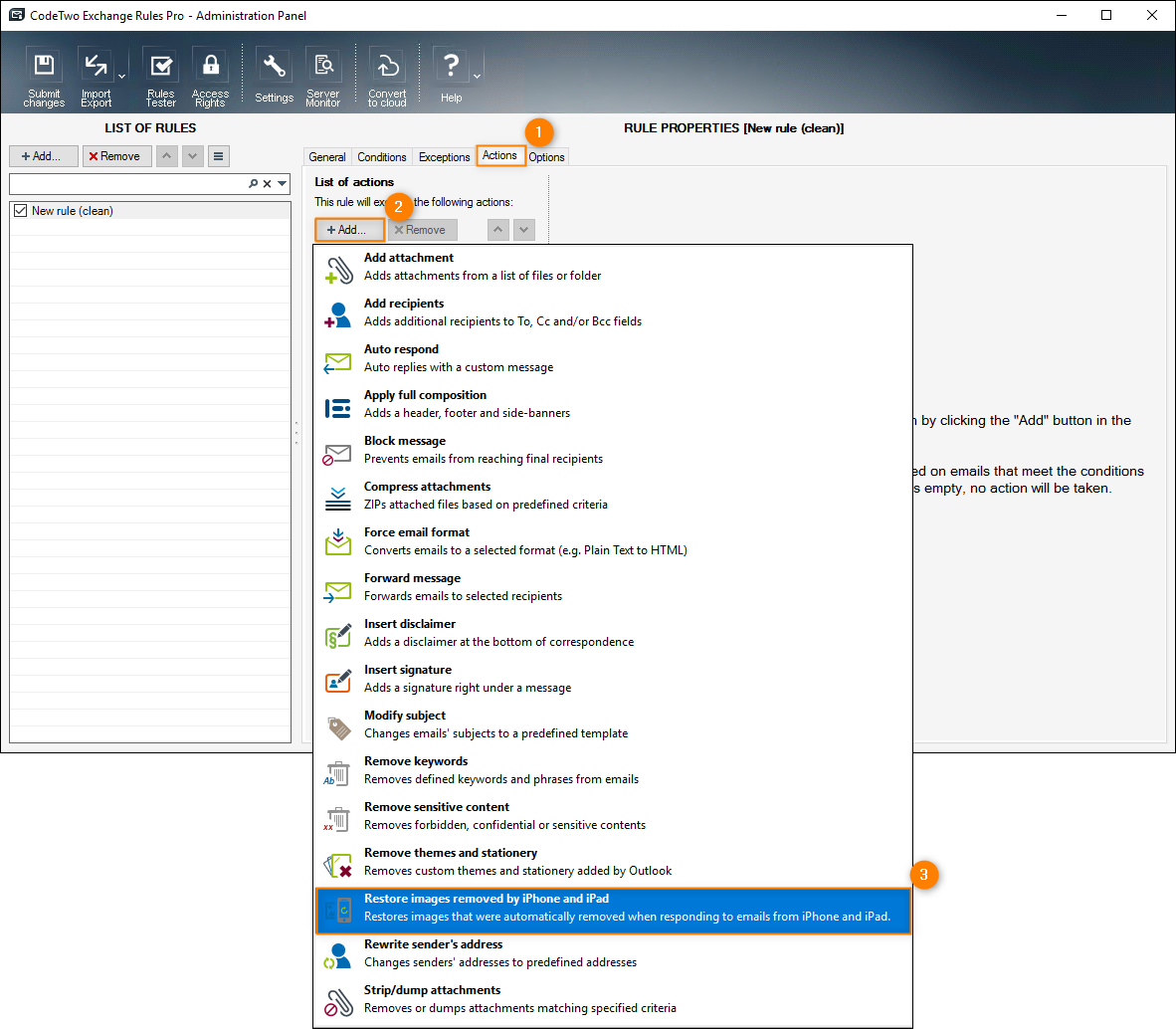Choose Modify subject action
The height and width of the screenshot is (1029, 1176).
(x=613, y=724)
